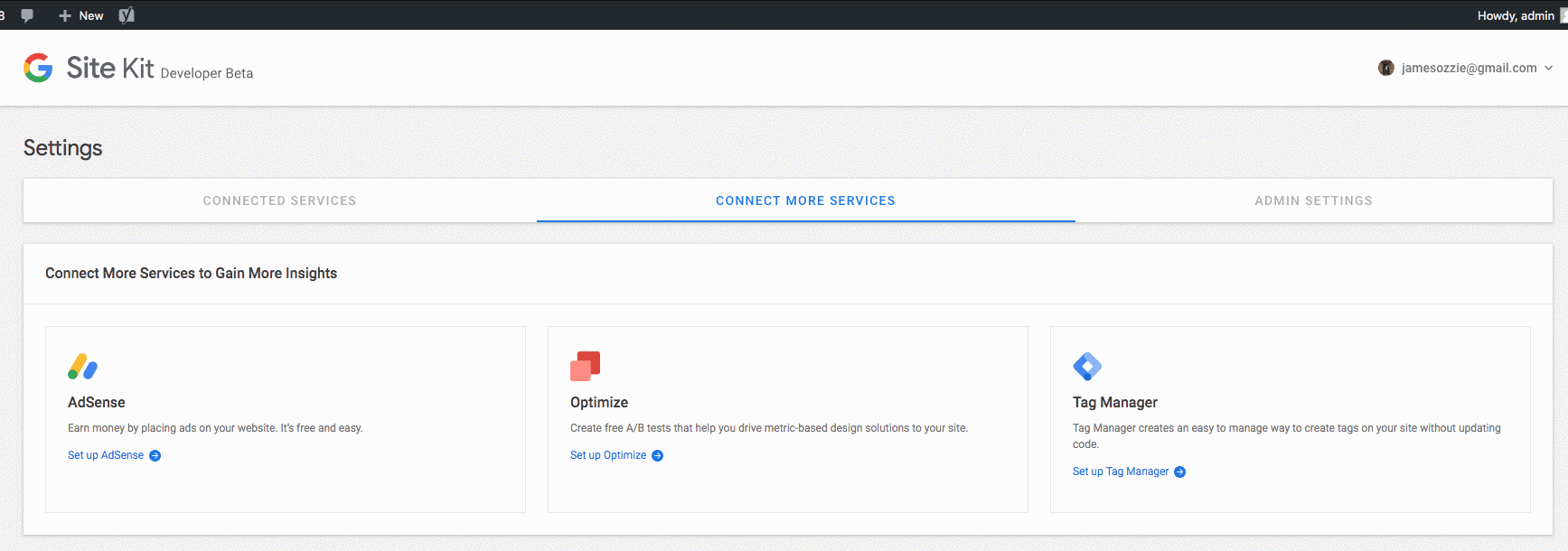1568x551 pixels.
Task: Click the 'Create free A/B tests' description
Action: (x=769, y=428)
